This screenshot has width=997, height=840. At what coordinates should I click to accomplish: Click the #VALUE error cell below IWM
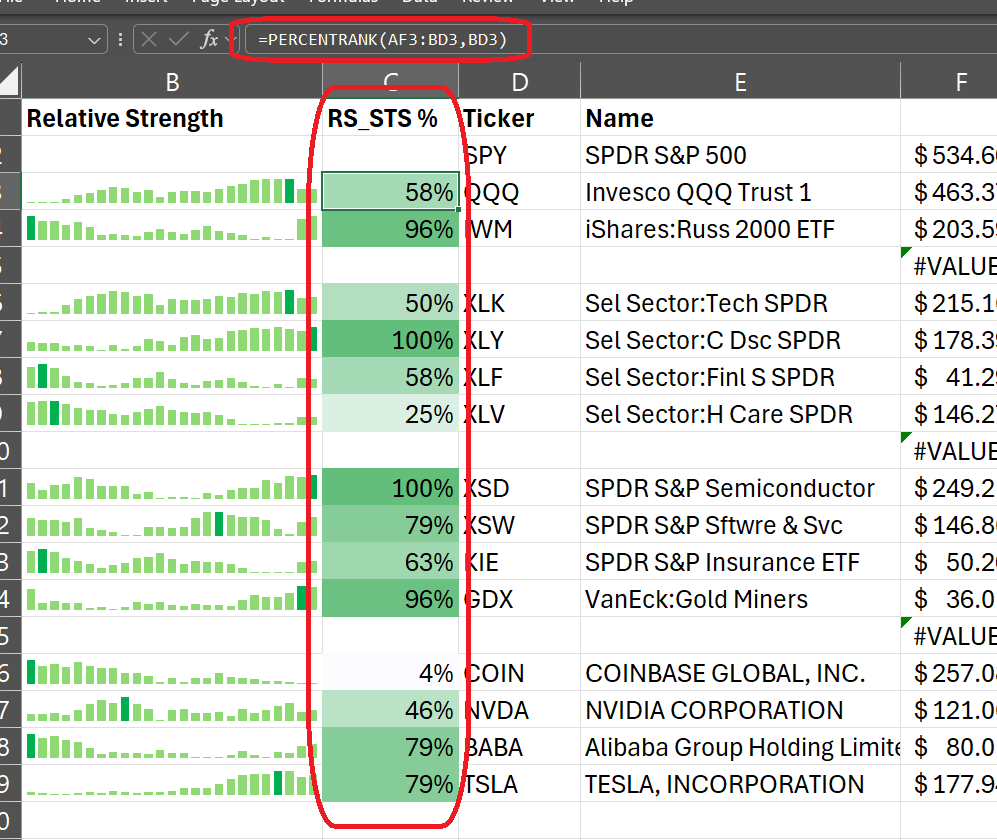point(949,265)
